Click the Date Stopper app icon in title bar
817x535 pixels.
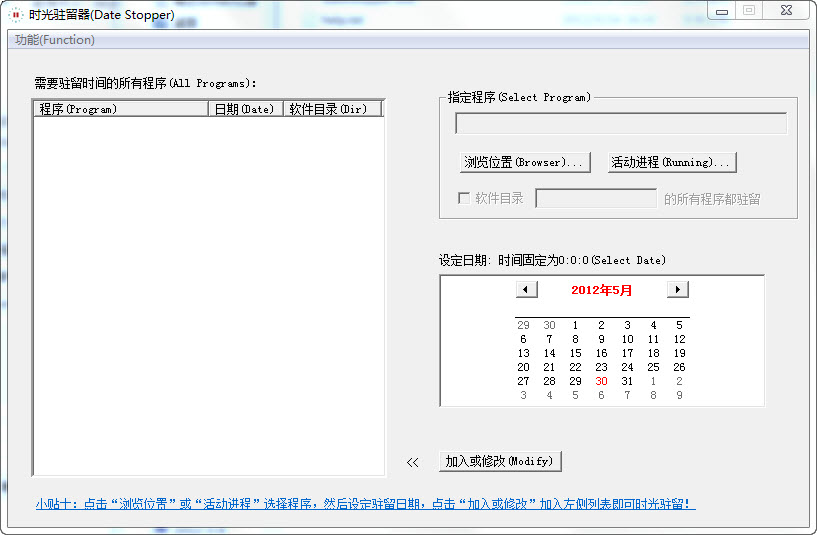(x=16, y=15)
